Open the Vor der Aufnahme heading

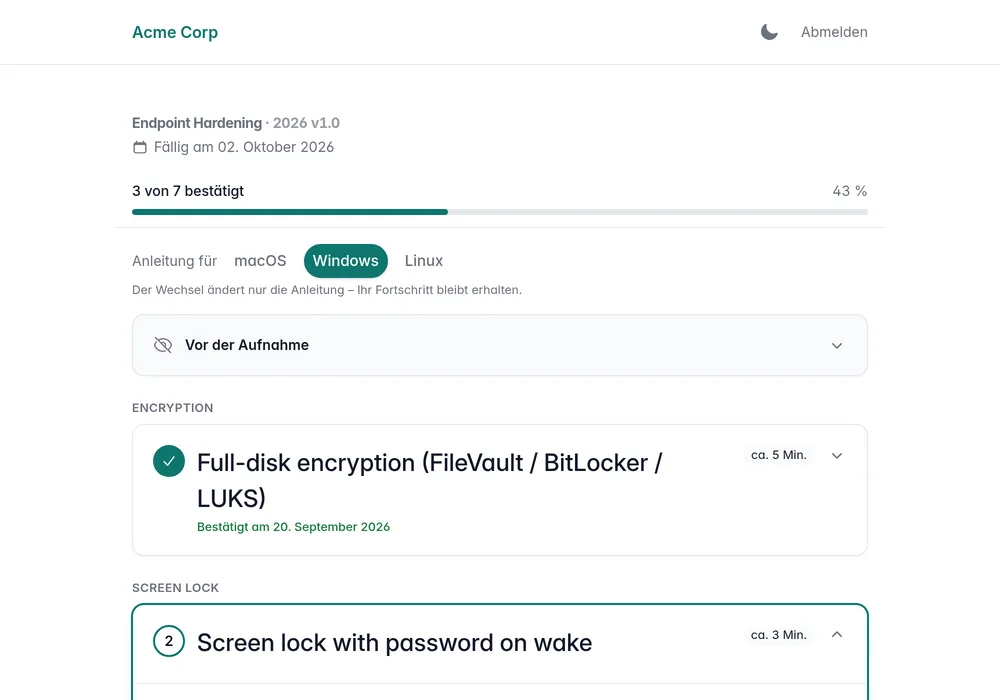247,345
